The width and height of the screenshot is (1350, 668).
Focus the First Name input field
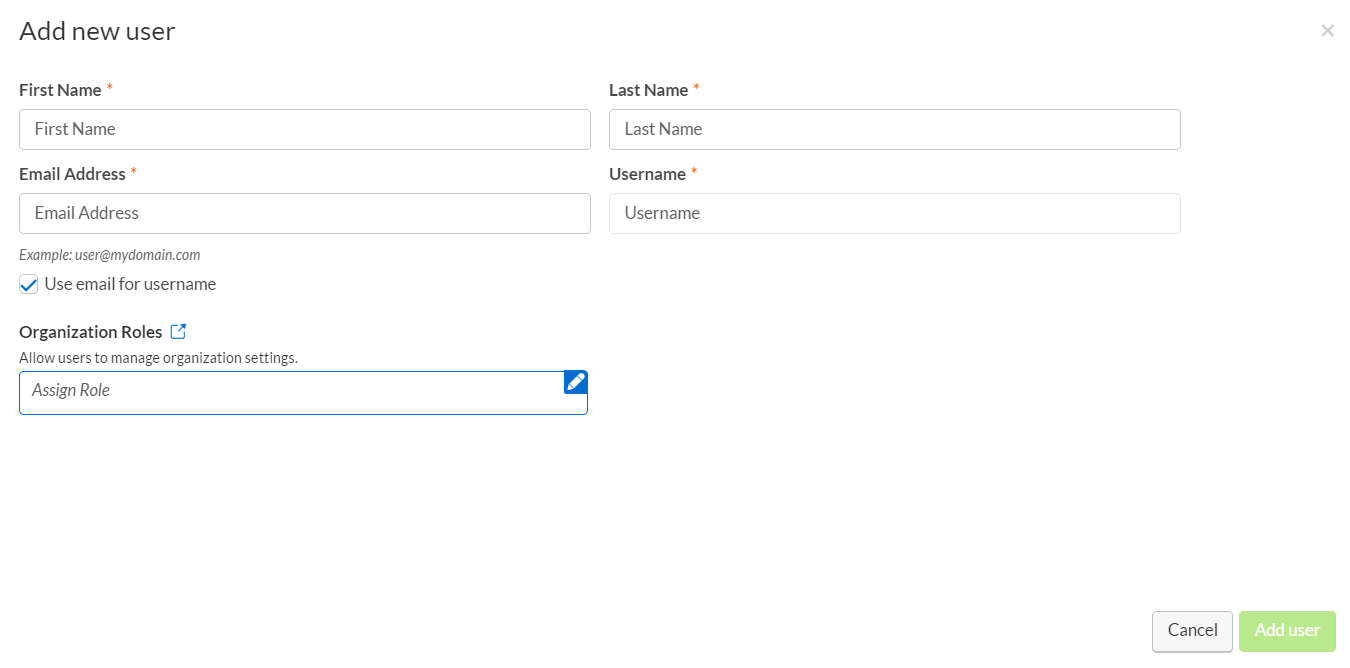304,129
